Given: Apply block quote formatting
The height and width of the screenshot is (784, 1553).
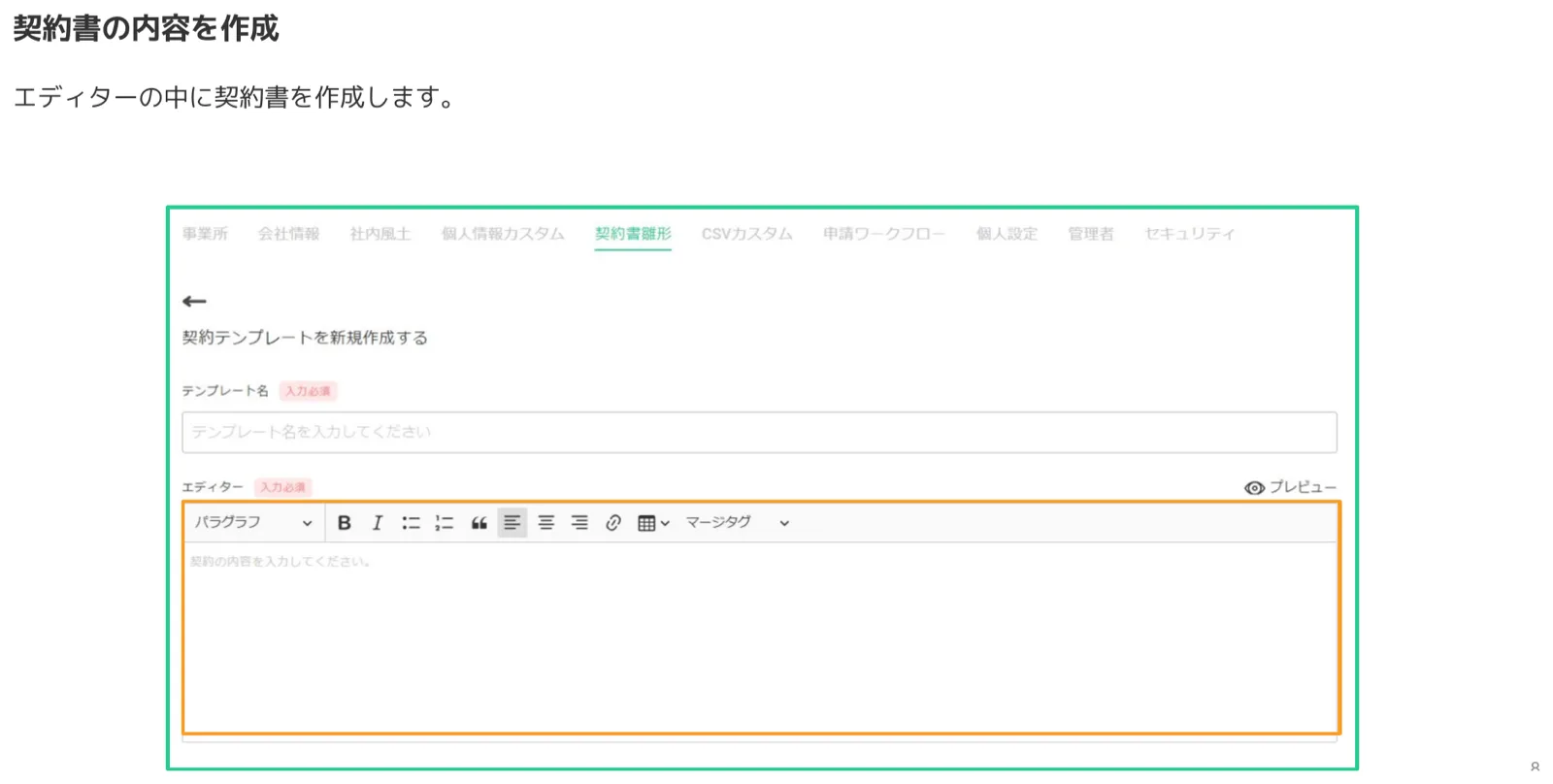Looking at the screenshot, I should (x=479, y=523).
